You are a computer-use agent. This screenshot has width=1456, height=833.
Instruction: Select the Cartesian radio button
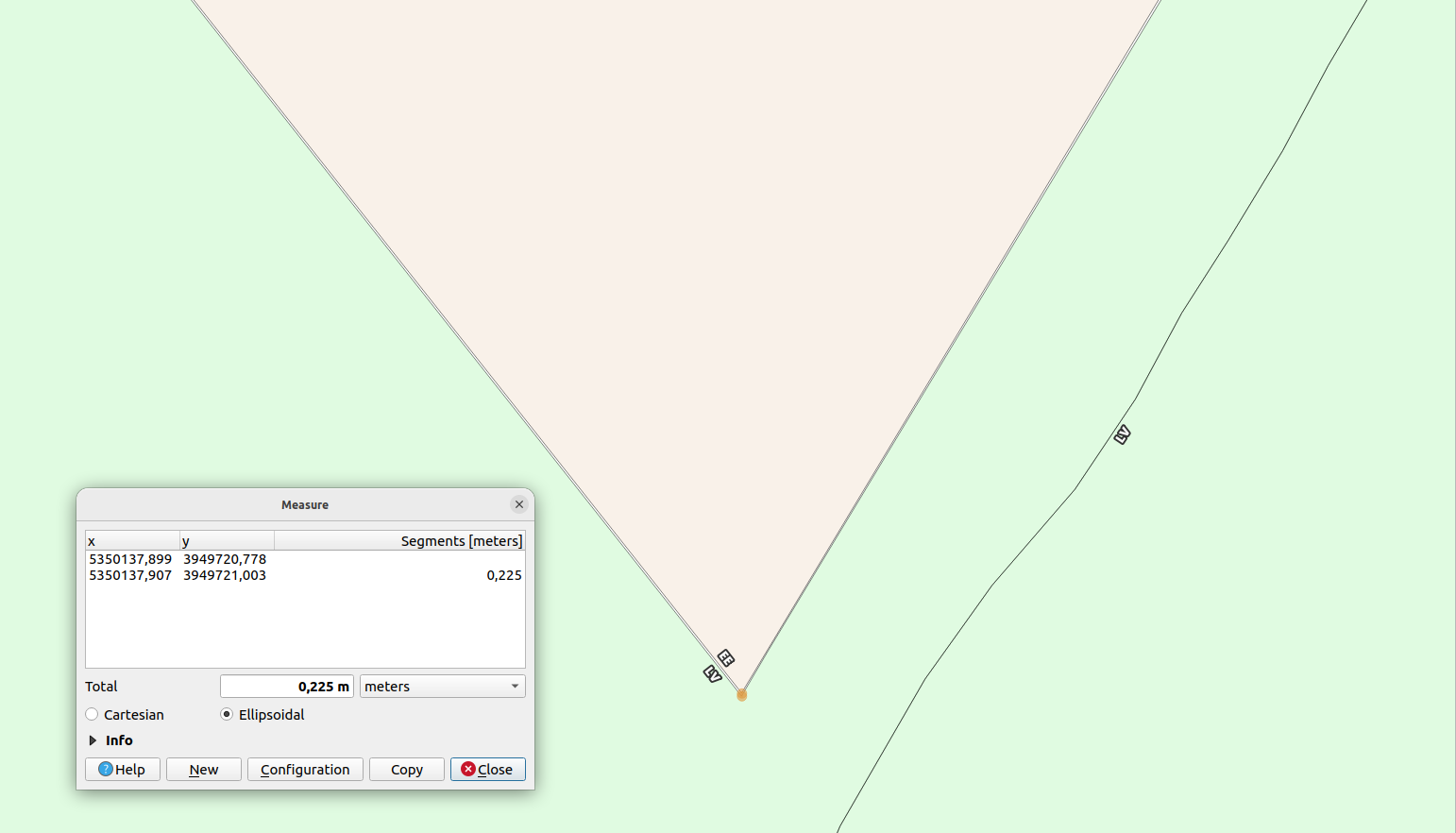click(92, 715)
